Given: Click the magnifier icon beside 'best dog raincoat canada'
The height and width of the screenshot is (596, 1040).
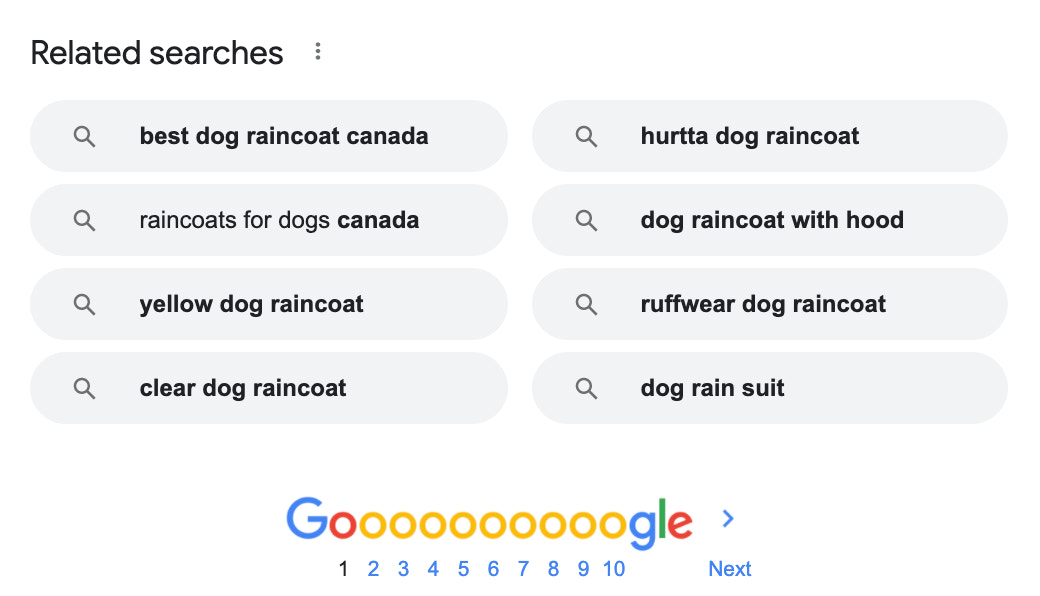Looking at the screenshot, I should tap(84, 136).
